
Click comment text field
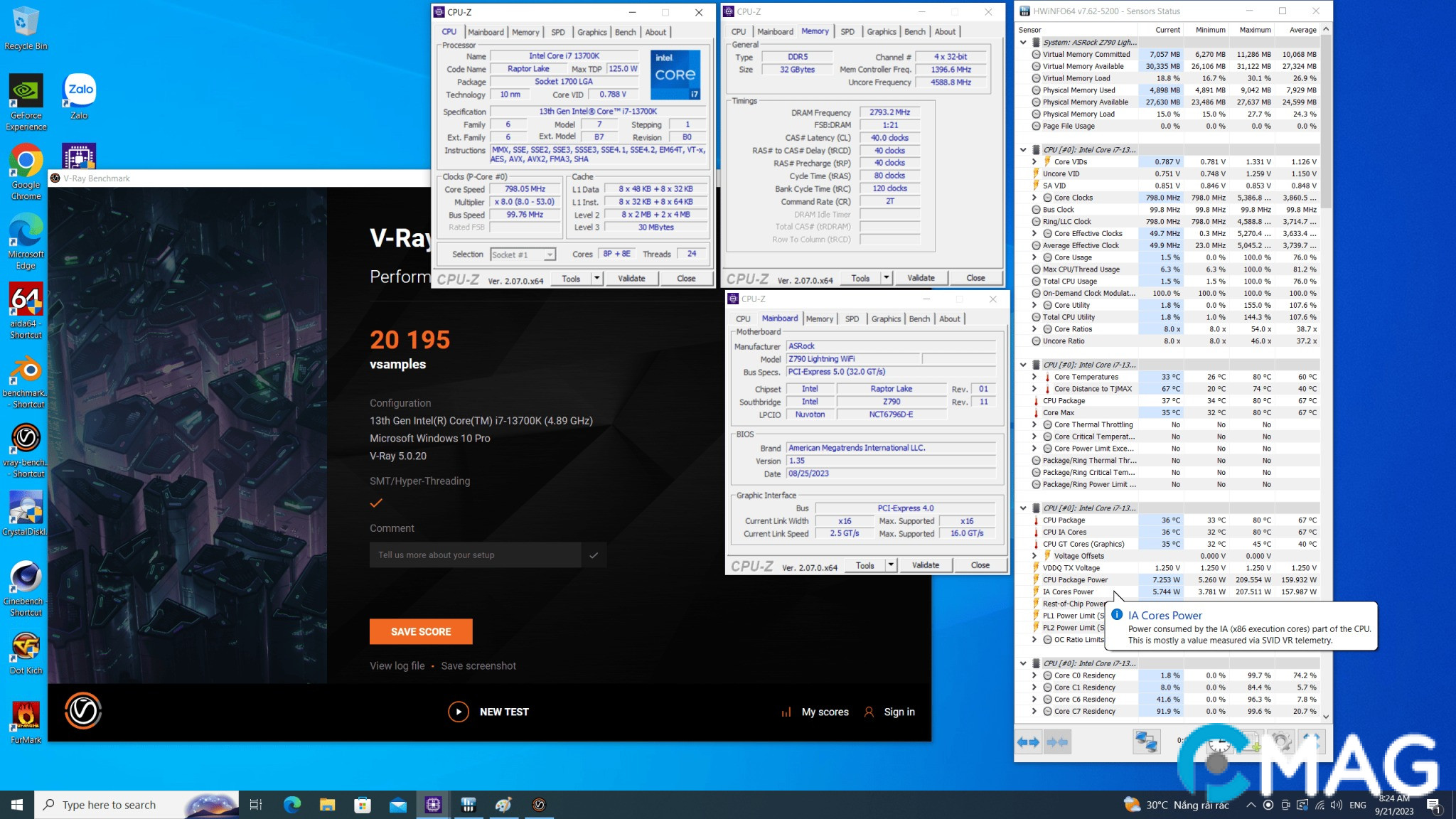click(475, 555)
